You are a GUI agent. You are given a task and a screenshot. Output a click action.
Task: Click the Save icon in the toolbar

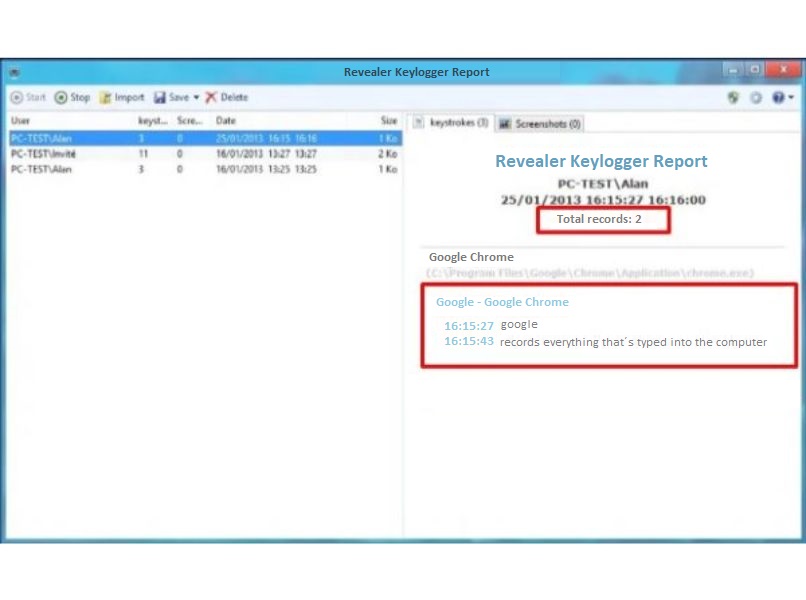coord(158,97)
